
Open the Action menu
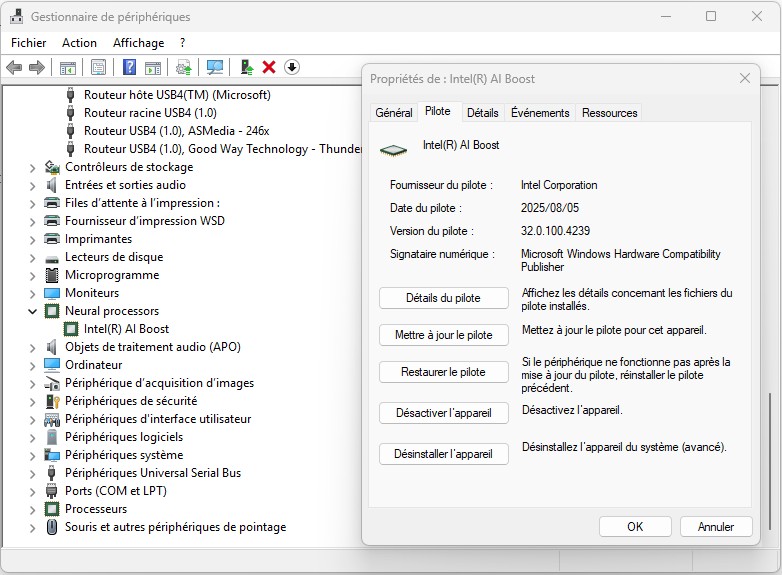[x=79, y=43]
